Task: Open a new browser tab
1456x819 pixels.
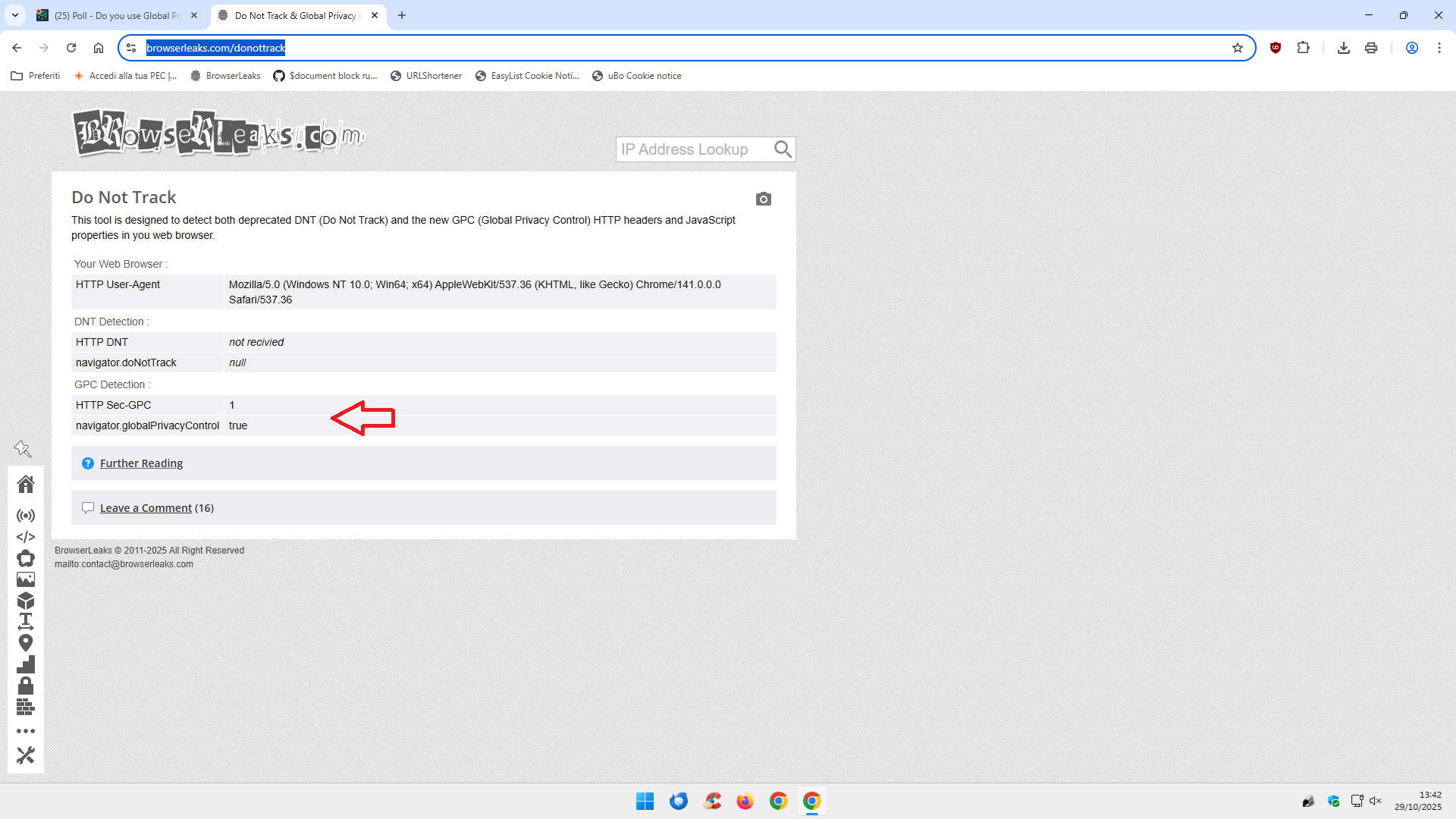Action: point(402,15)
